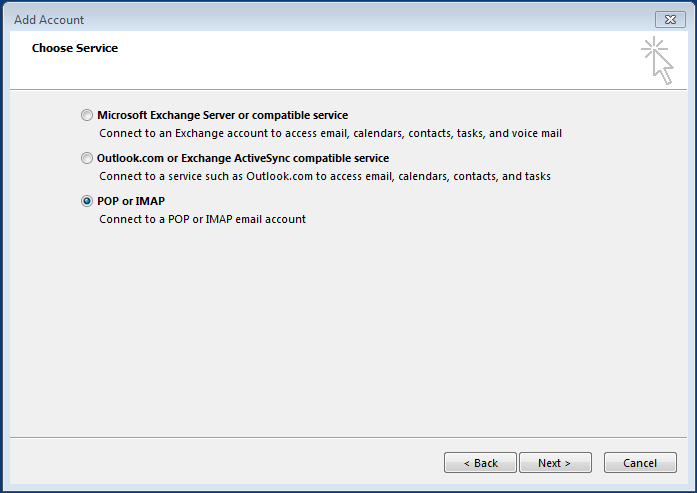Choose the POP or IMAP radio button

87,201
